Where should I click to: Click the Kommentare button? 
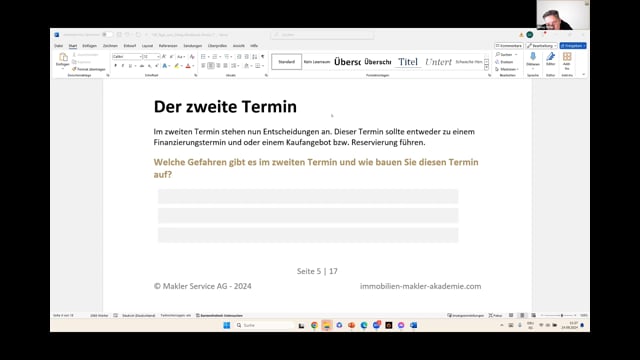click(x=509, y=46)
